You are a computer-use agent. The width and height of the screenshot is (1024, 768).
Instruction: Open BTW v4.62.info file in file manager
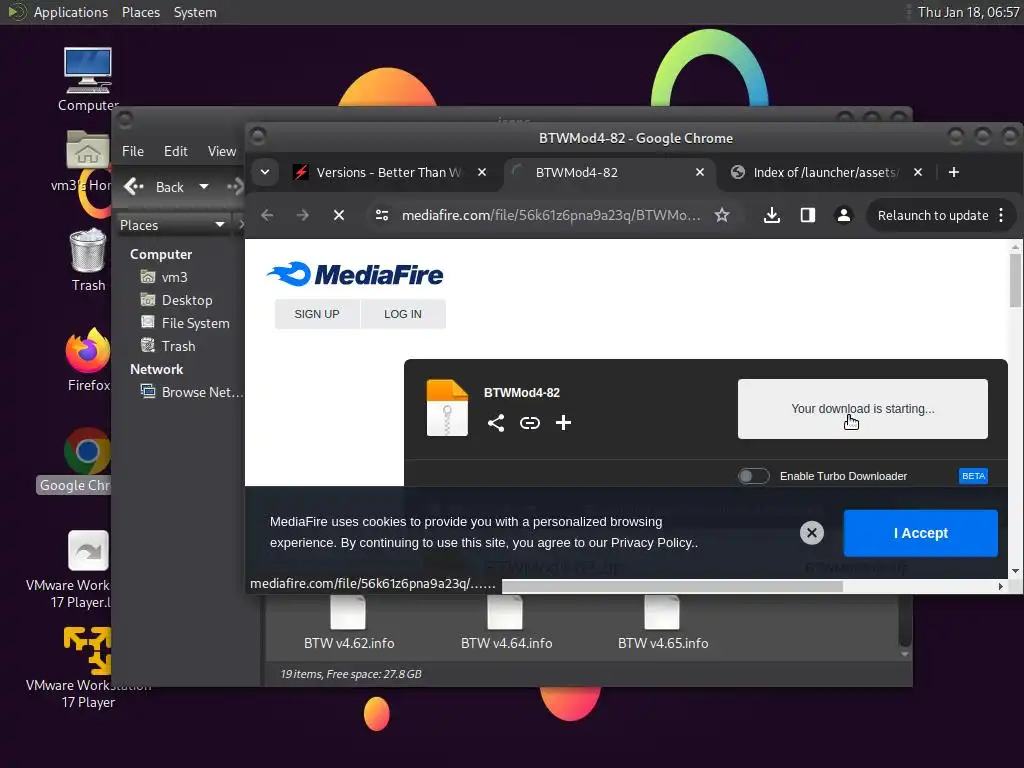349,622
